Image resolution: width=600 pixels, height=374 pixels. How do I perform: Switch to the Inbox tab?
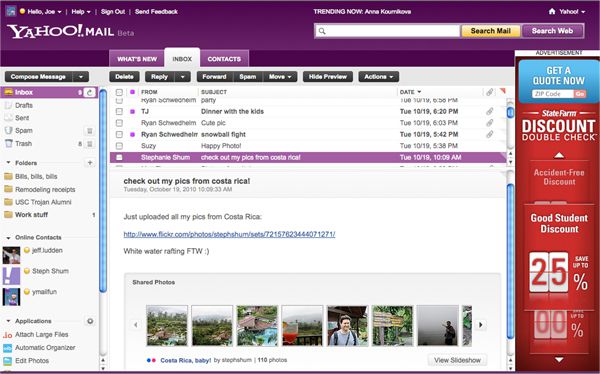coord(182,59)
